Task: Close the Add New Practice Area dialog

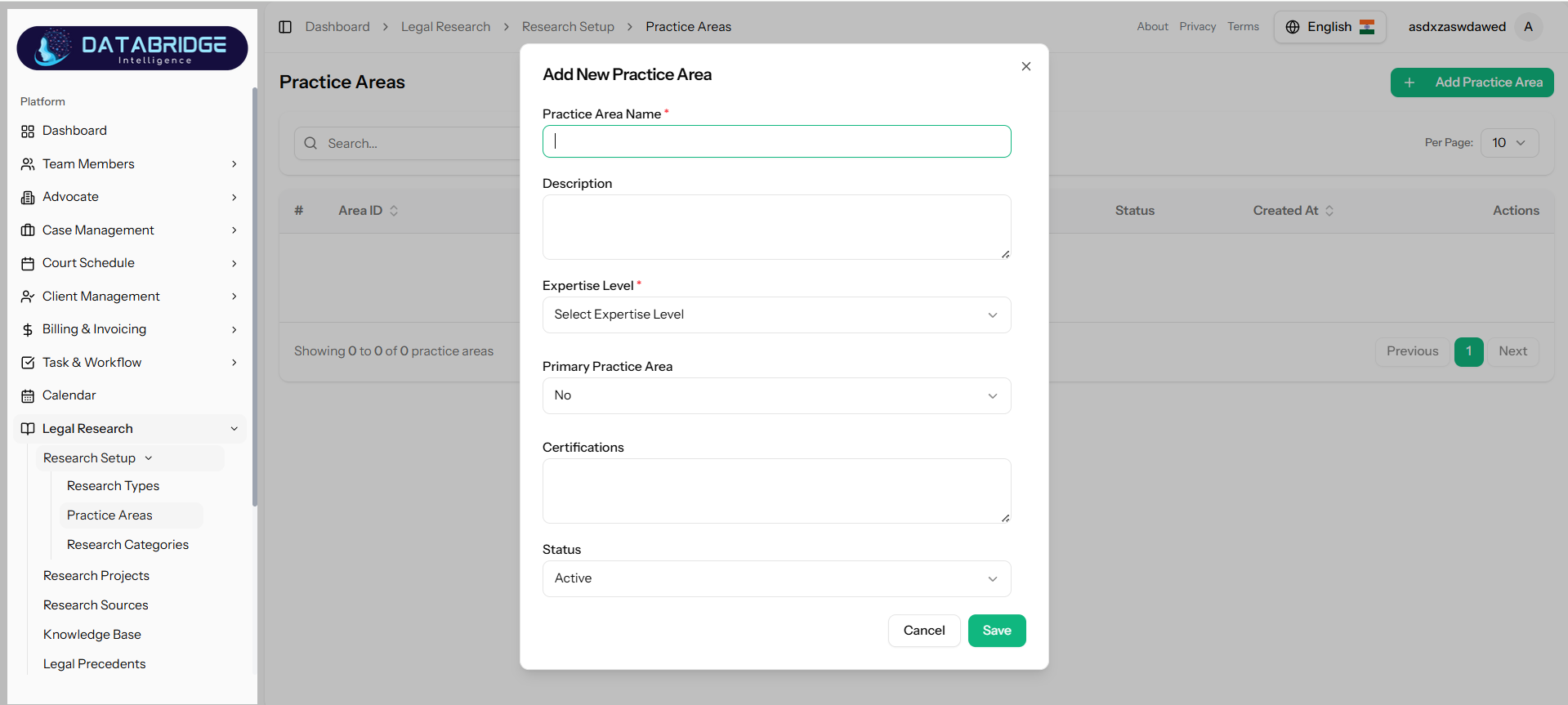Action: pos(1026,66)
